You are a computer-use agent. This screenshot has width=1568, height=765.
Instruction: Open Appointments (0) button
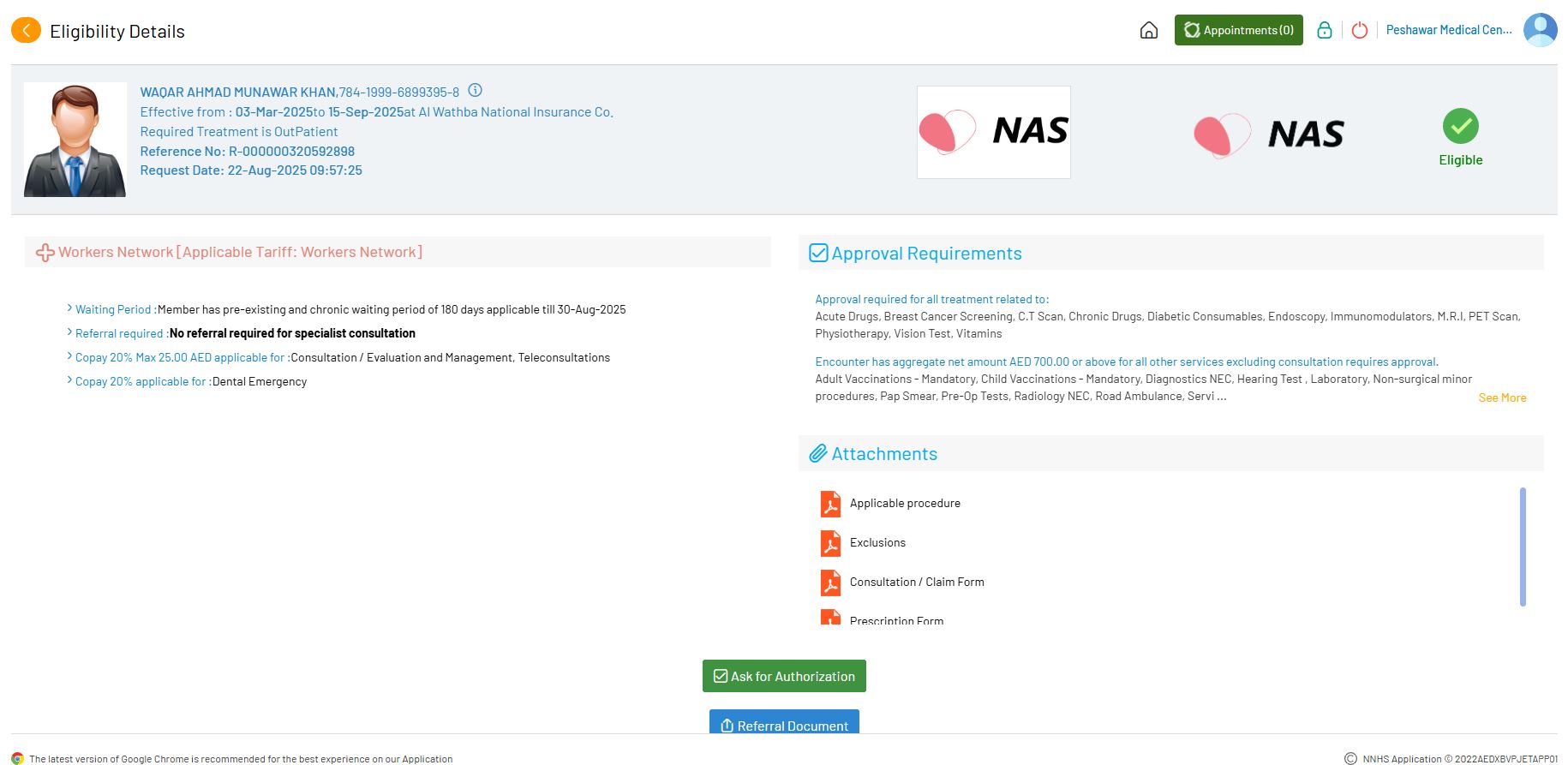coord(1238,30)
